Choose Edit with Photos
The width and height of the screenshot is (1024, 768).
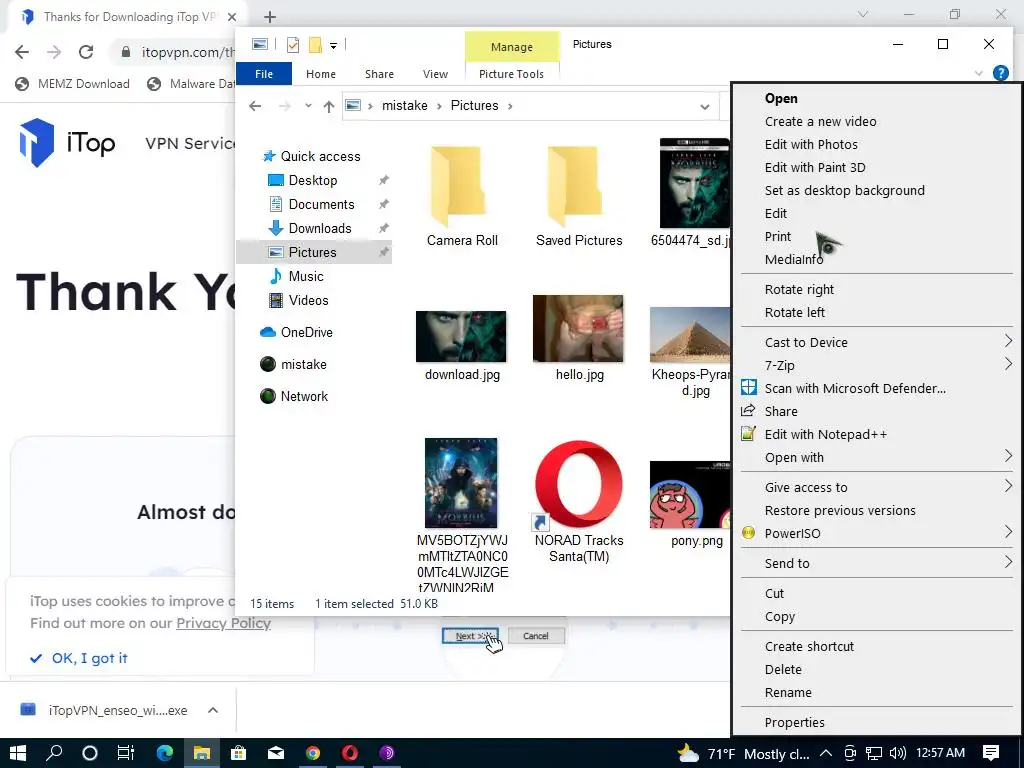point(811,144)
